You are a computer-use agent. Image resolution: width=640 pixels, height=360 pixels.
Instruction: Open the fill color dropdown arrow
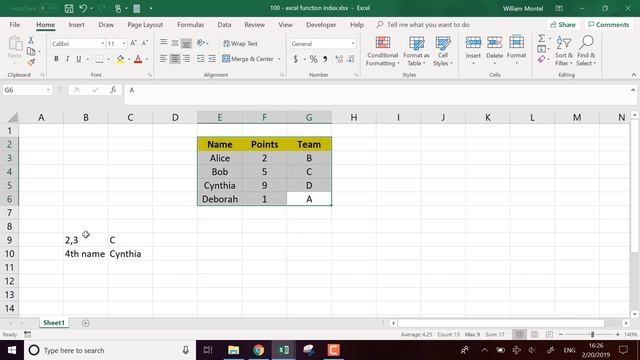pyautogui.click(x=129, y=60)
